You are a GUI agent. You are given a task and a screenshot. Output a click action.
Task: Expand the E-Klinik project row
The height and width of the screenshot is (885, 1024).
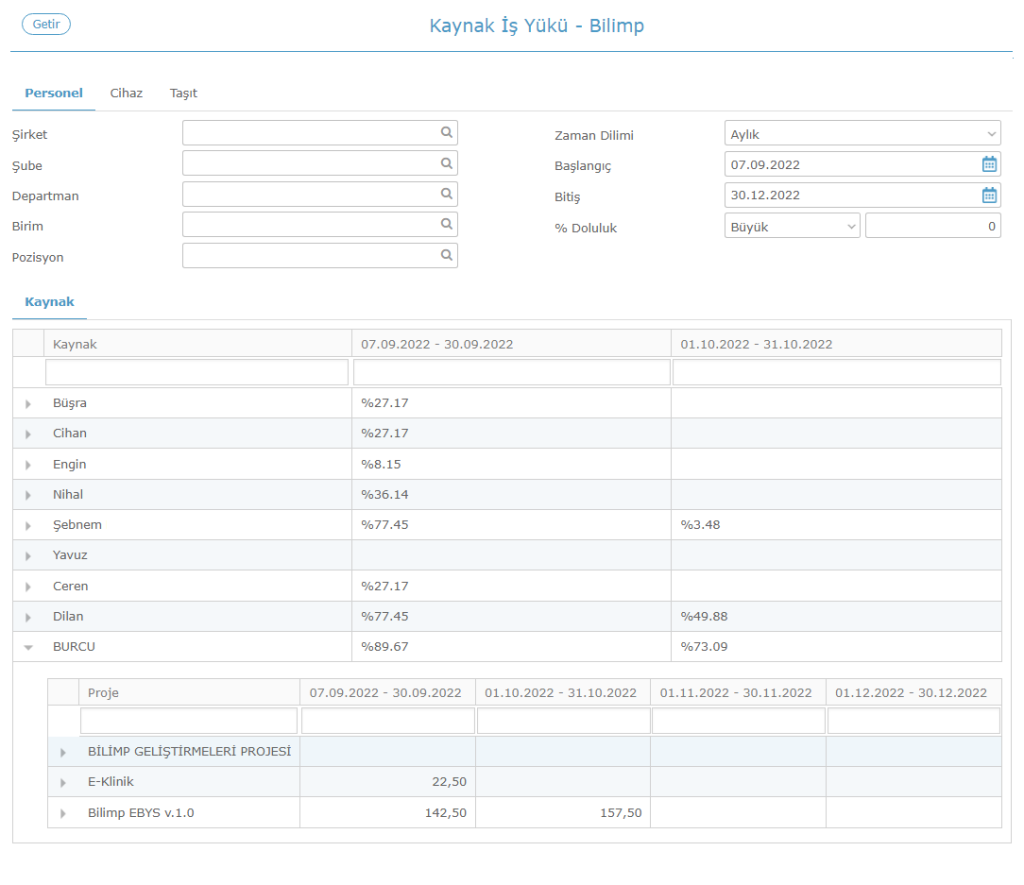[x=64, y=783]
